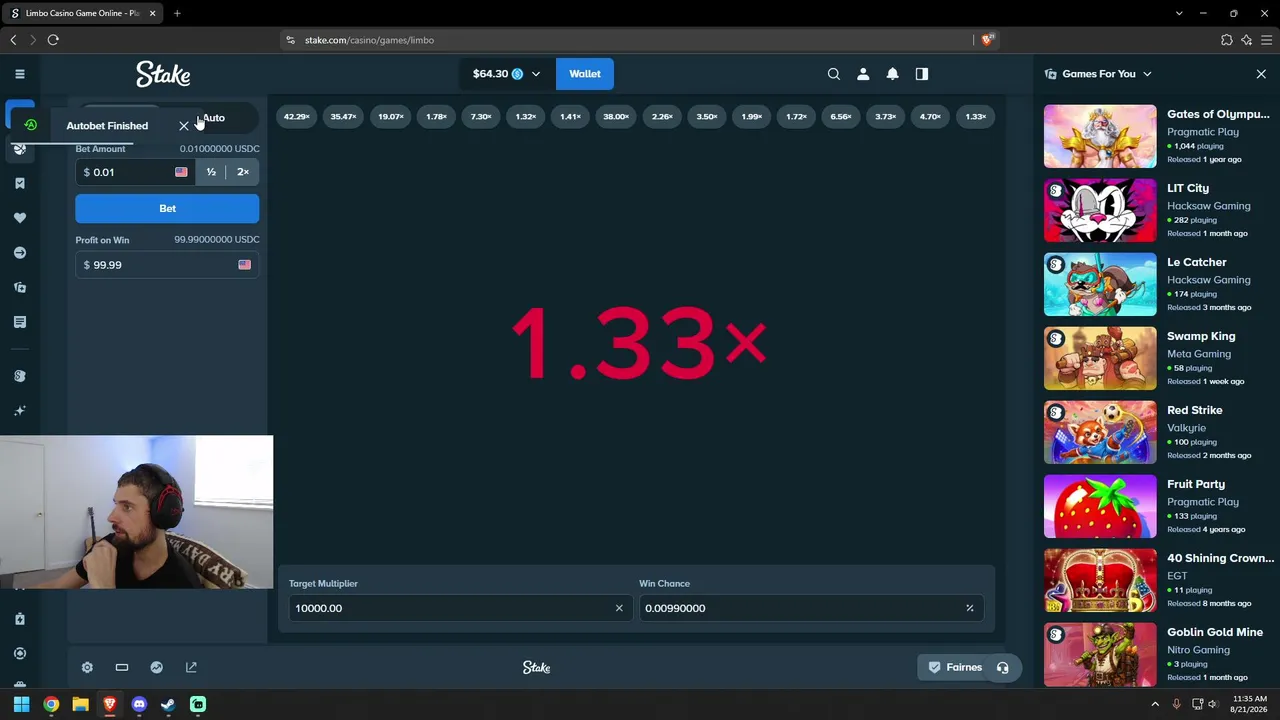1280x720 pixels.
Task: Open Fairness verification
Action: (954, 667)
